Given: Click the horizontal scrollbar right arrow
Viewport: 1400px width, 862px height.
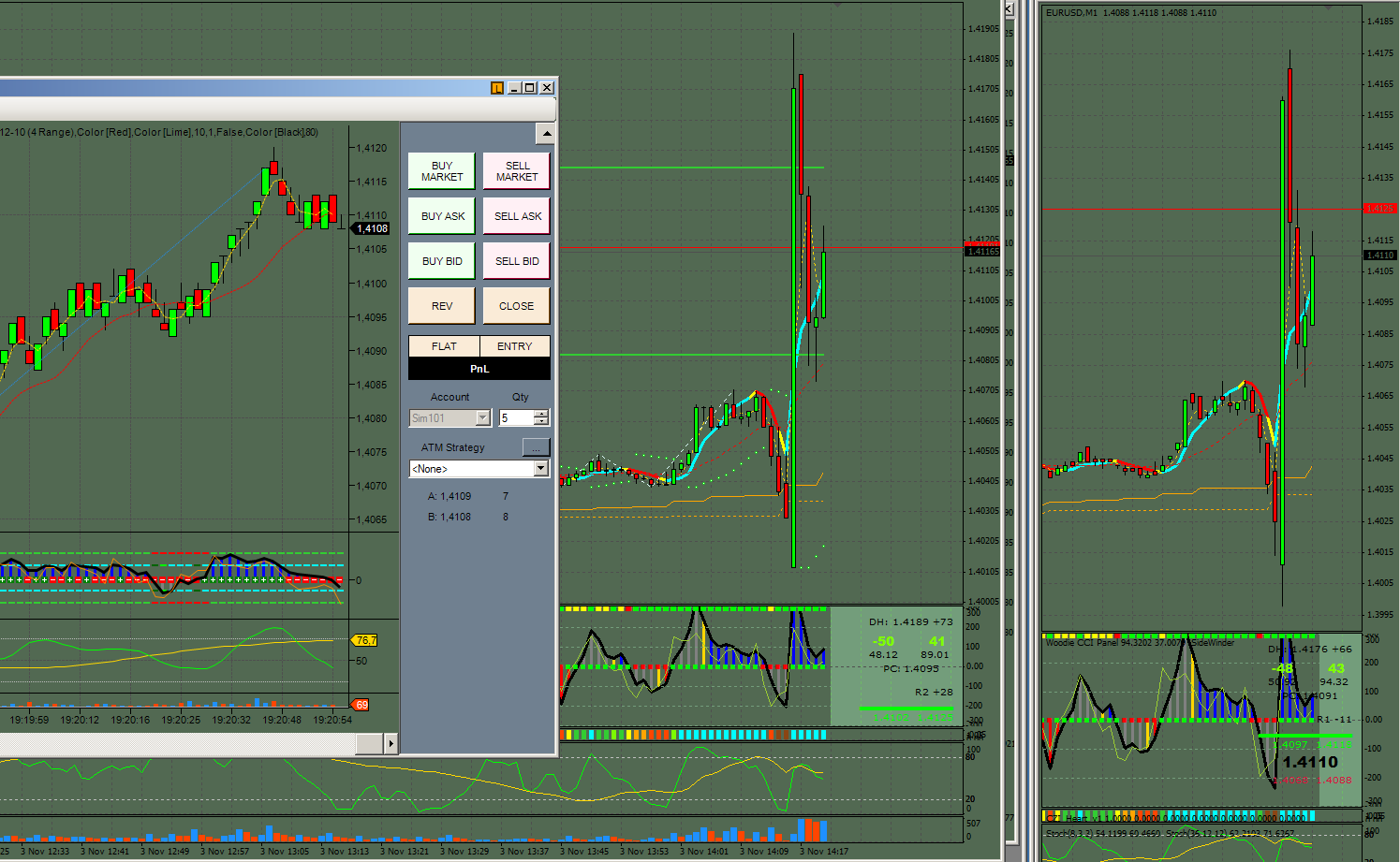Looking at the screenshot, I should [391, 744].
